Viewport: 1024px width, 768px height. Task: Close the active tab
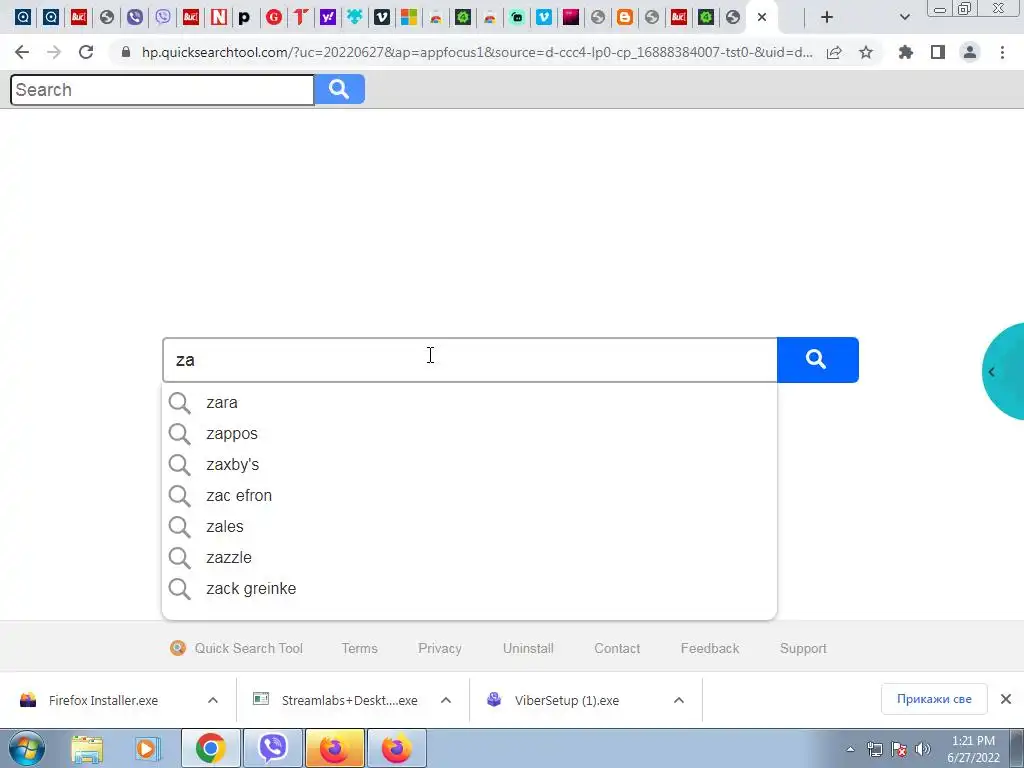tap(761, 18)
